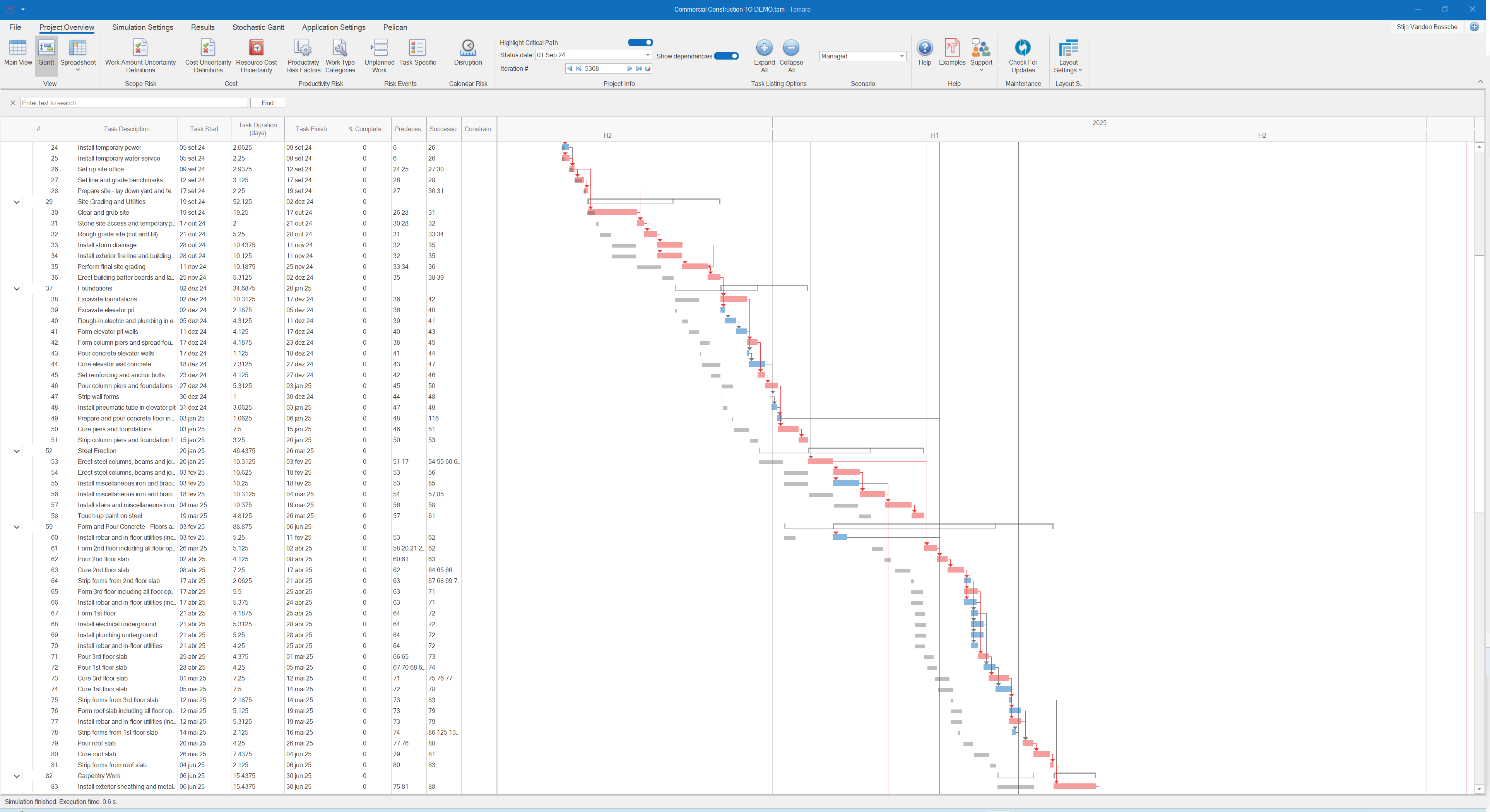Open the Status date dropdown
The width and height of the screenshot is (1490, 812).
pos(647,55)
